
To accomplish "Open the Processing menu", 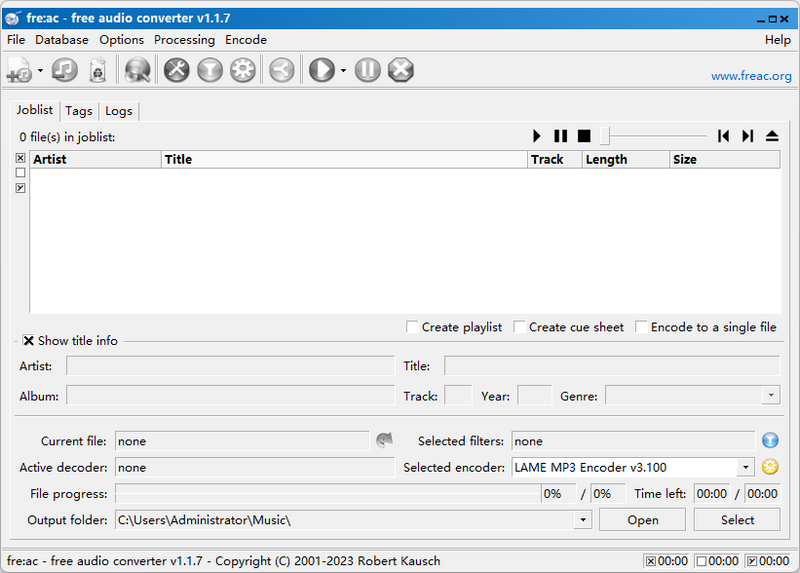I will tap(184, 40).
